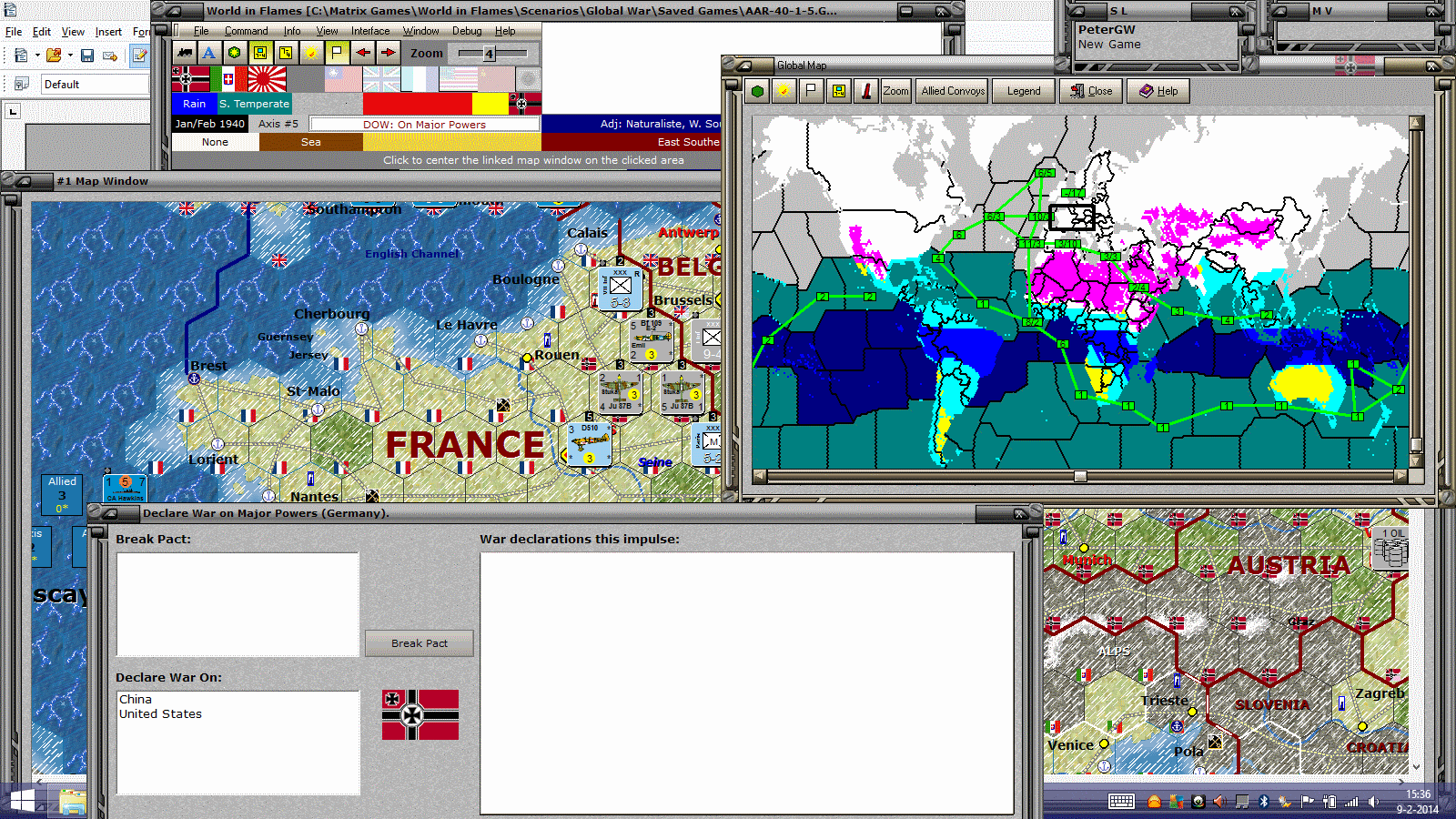Close the Global Map window via Close button

(x=1091, y=91)
